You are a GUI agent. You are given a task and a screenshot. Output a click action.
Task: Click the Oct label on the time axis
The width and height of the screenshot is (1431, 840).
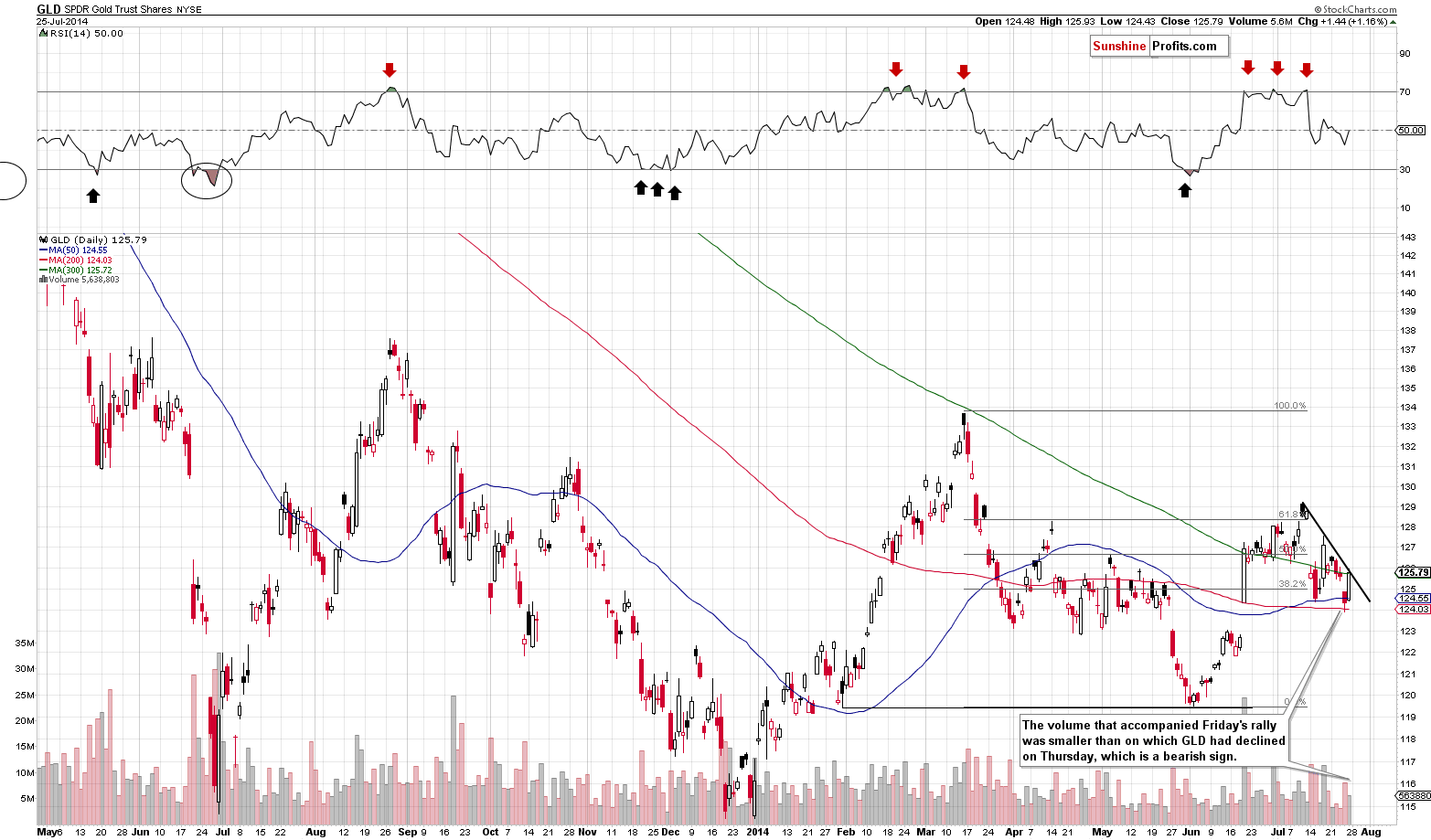[490, 832]
